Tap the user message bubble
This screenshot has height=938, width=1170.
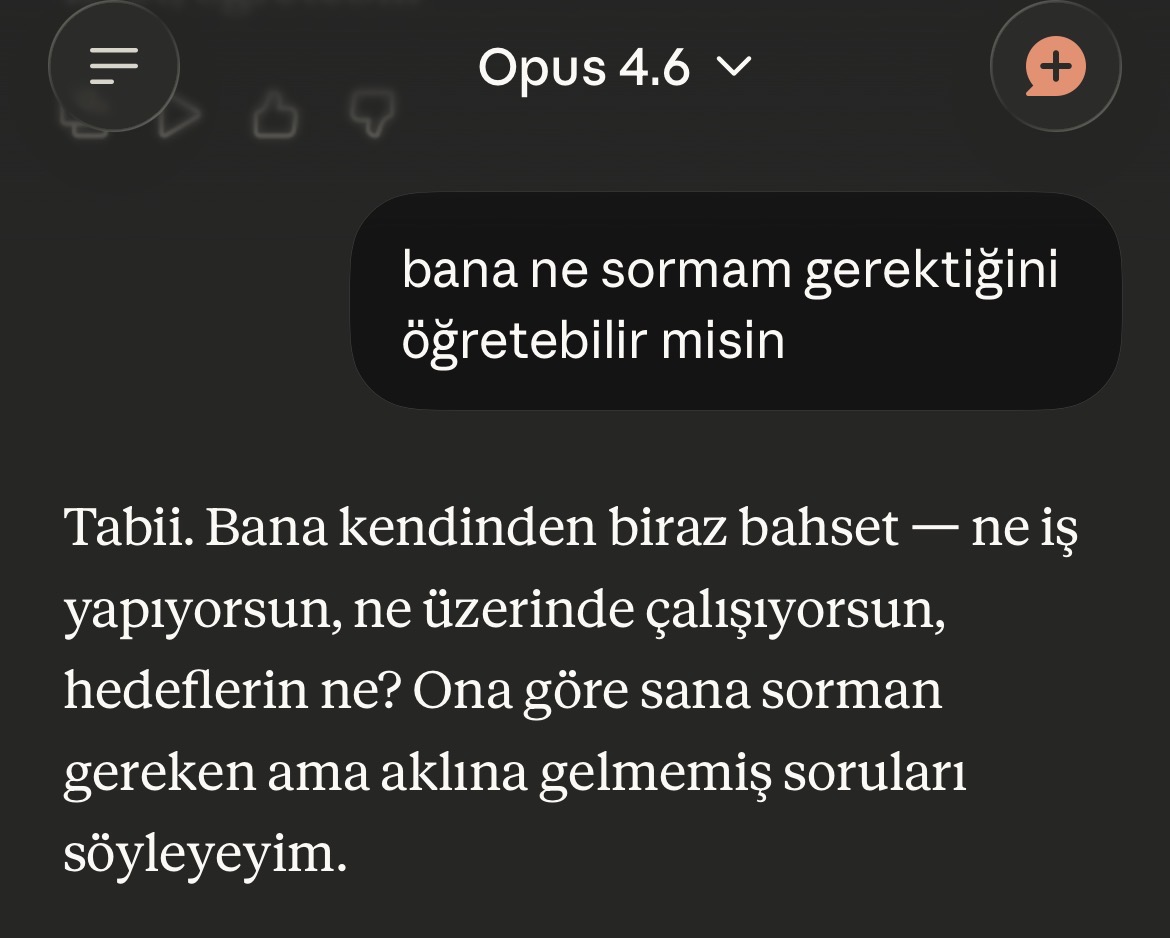pyautogui.click(x=735, y=301)
